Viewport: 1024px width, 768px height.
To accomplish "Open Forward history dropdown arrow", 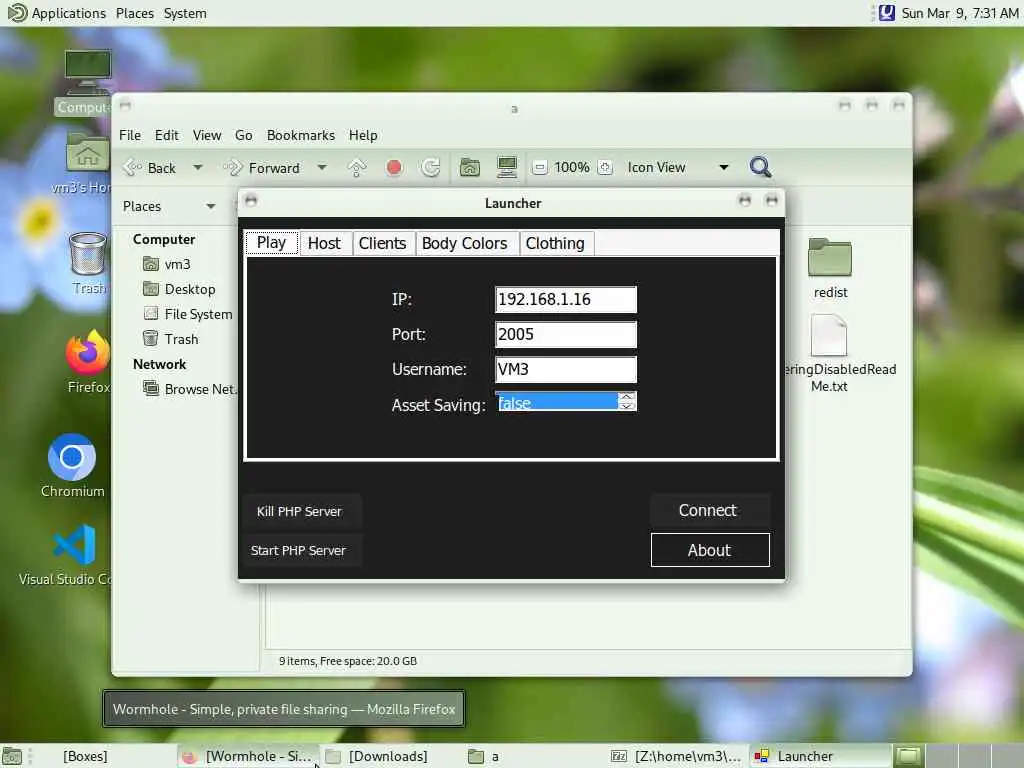I will (322, 168).
